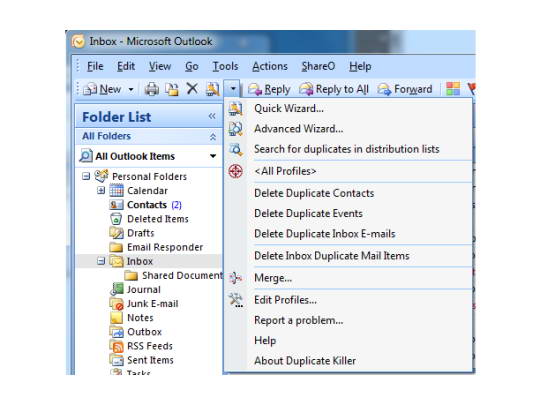Click the Sent Items folder icon
This screenshot has height=405, width=540.
[x=116, y=360]
